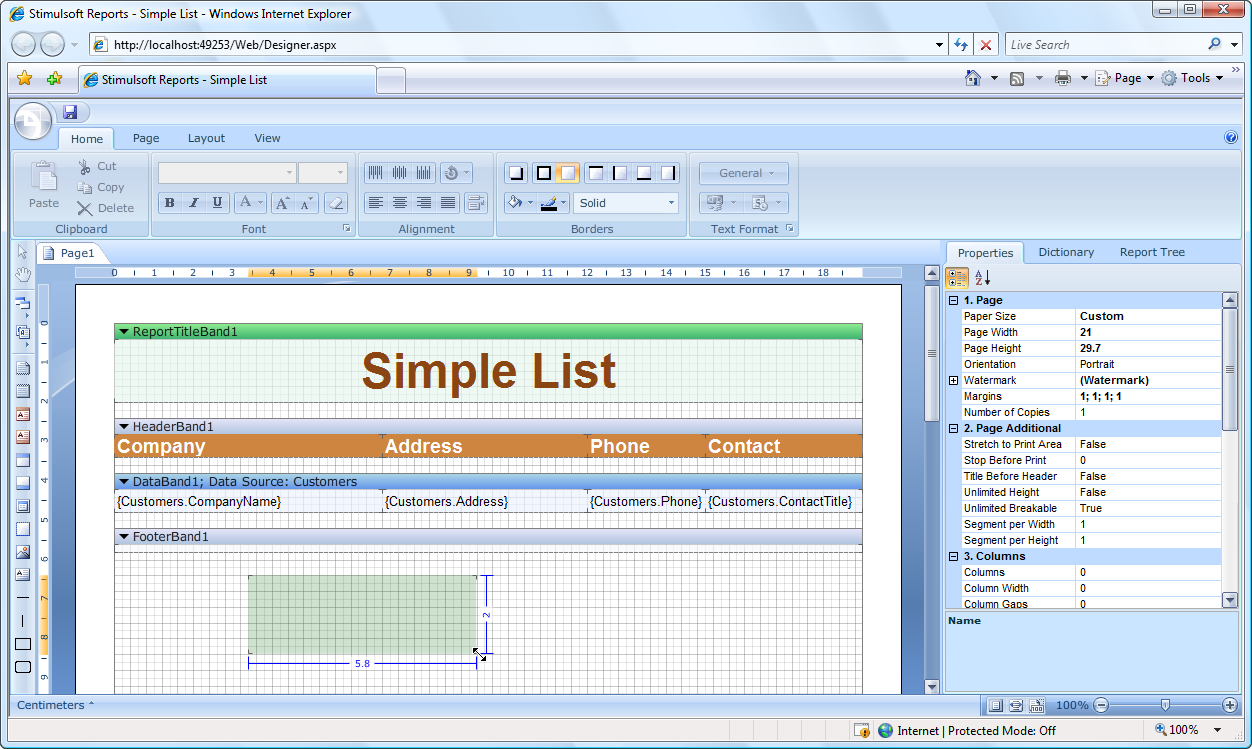Click the zoom in plus button
Viewport: 1252px width, 749px height.
tap(1230, 705)
